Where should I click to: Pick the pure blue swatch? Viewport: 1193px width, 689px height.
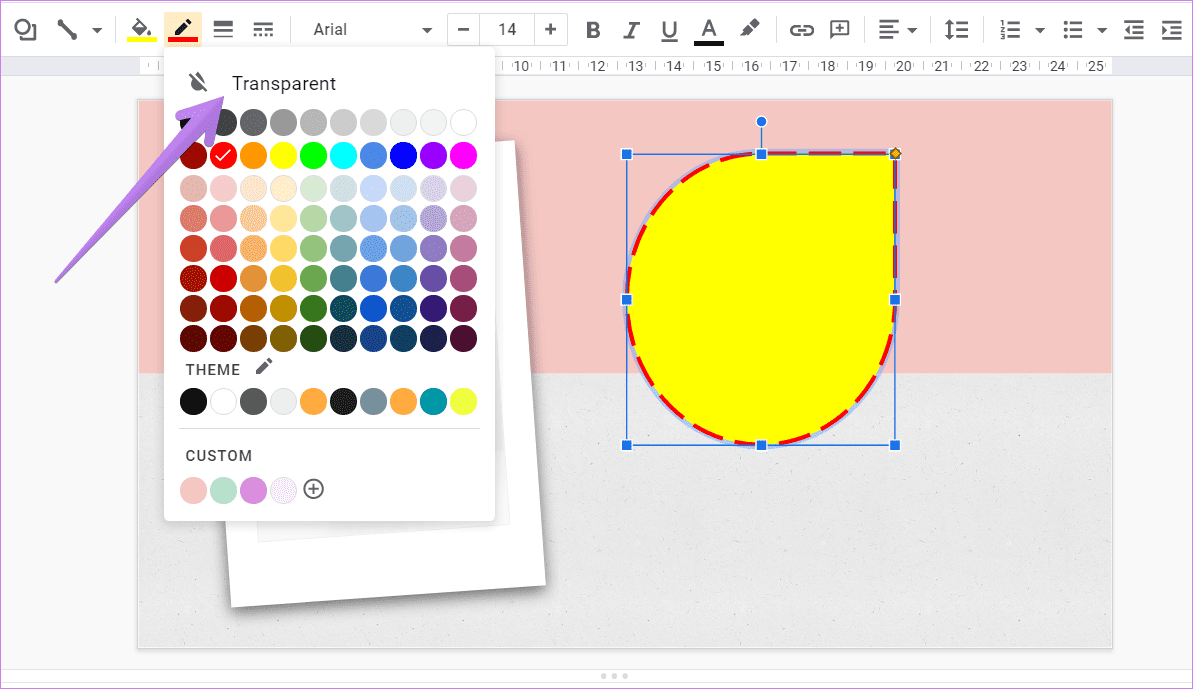tap(403, 155)
